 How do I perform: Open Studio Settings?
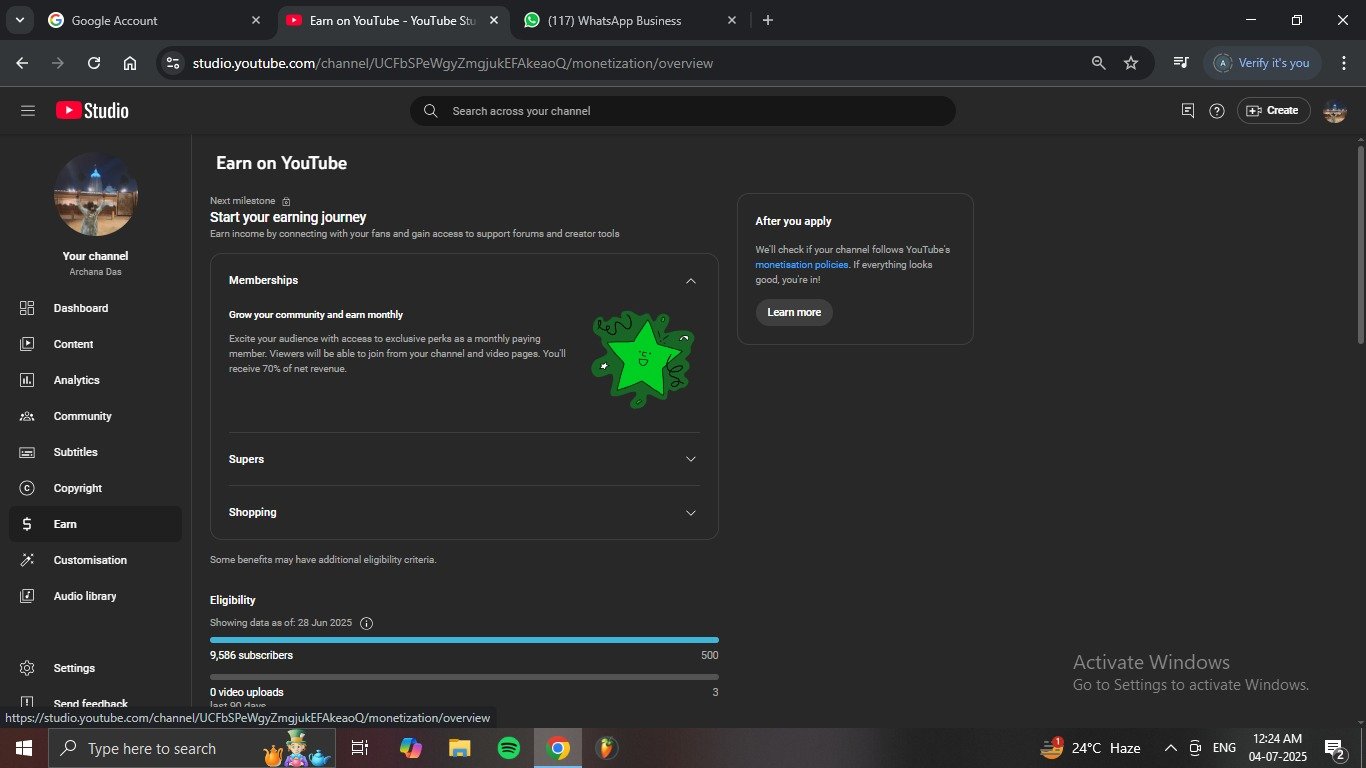coord(95,668)
